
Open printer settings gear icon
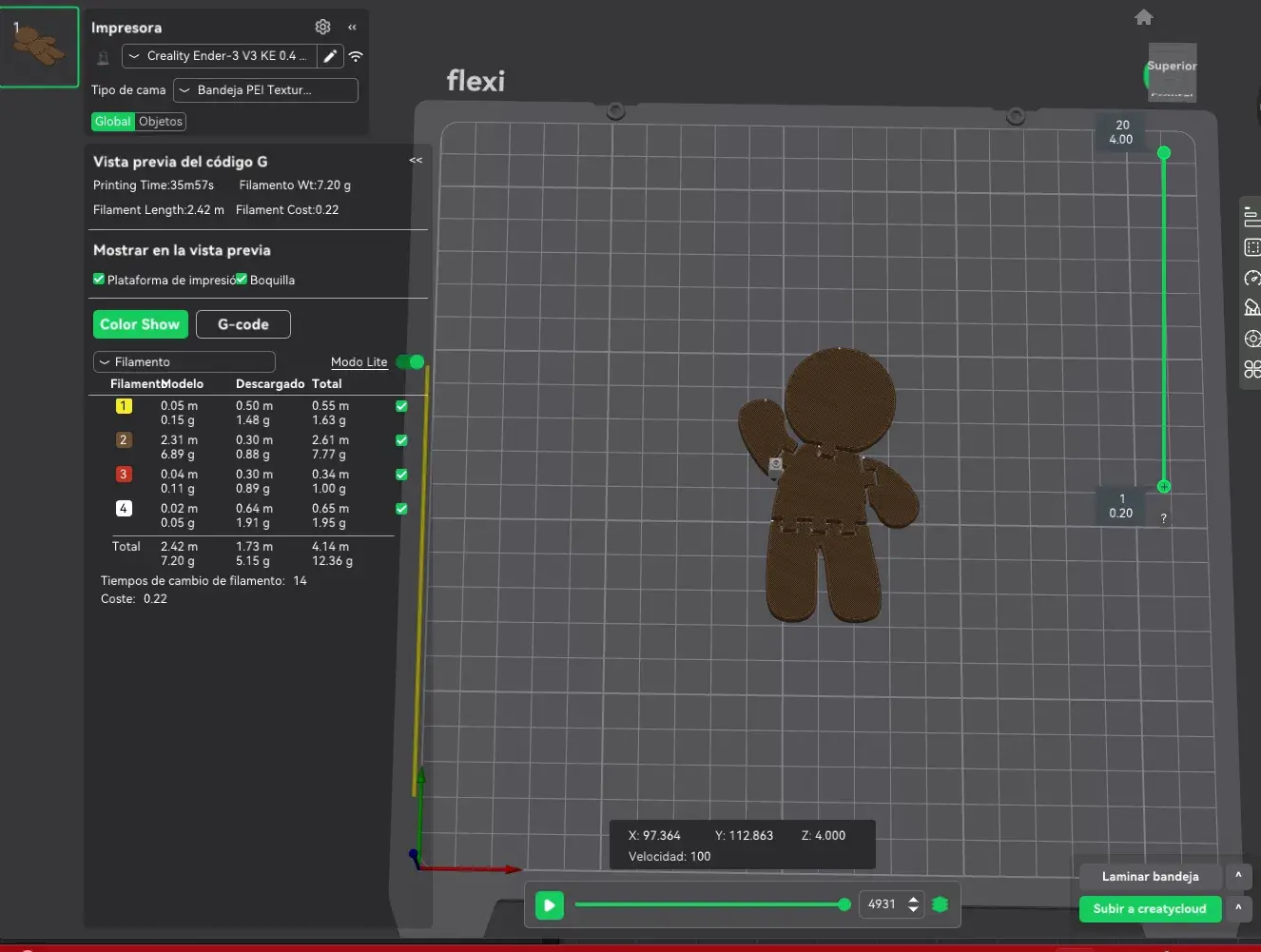pos(322,27)
